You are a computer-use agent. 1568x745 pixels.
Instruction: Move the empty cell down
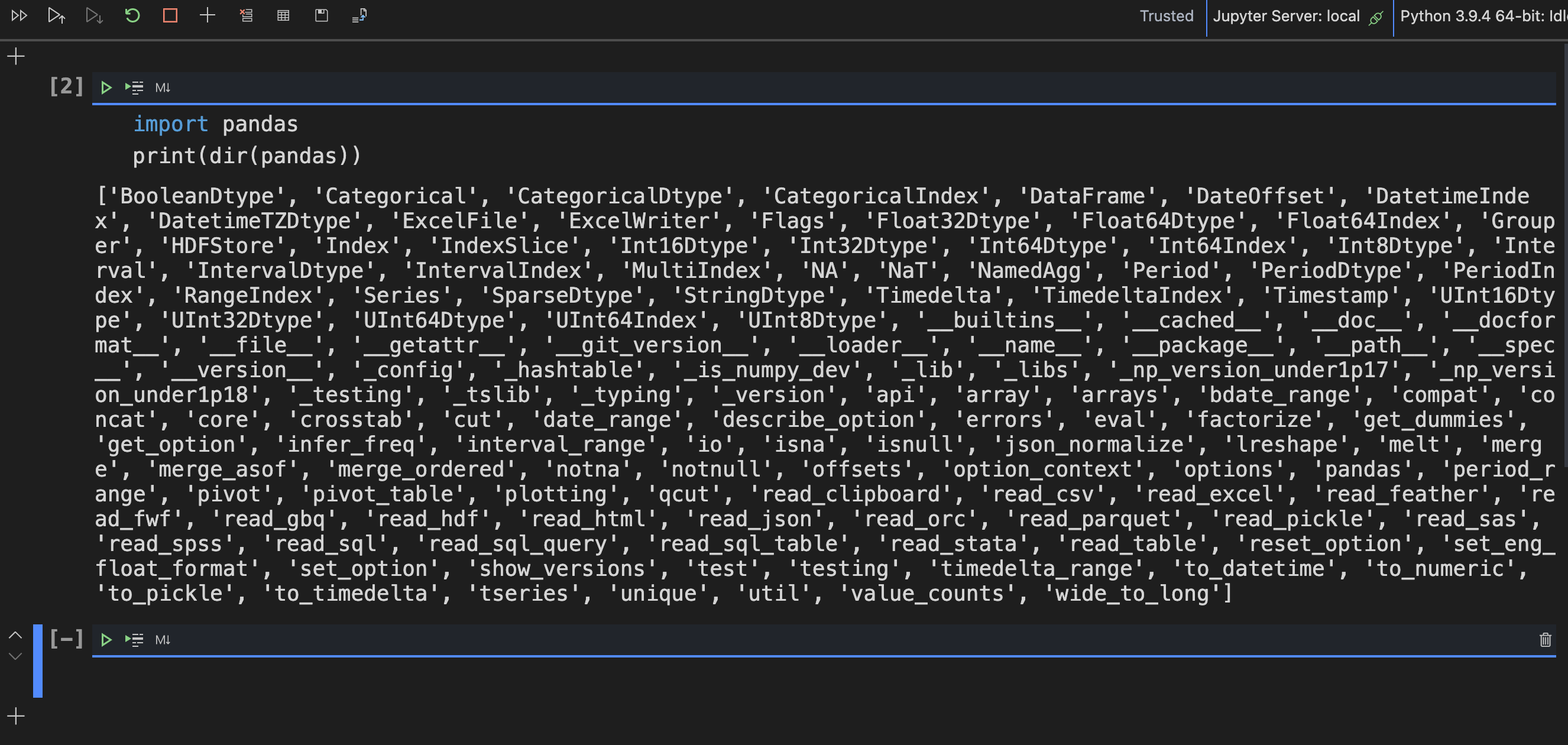(x=15, y=656)
